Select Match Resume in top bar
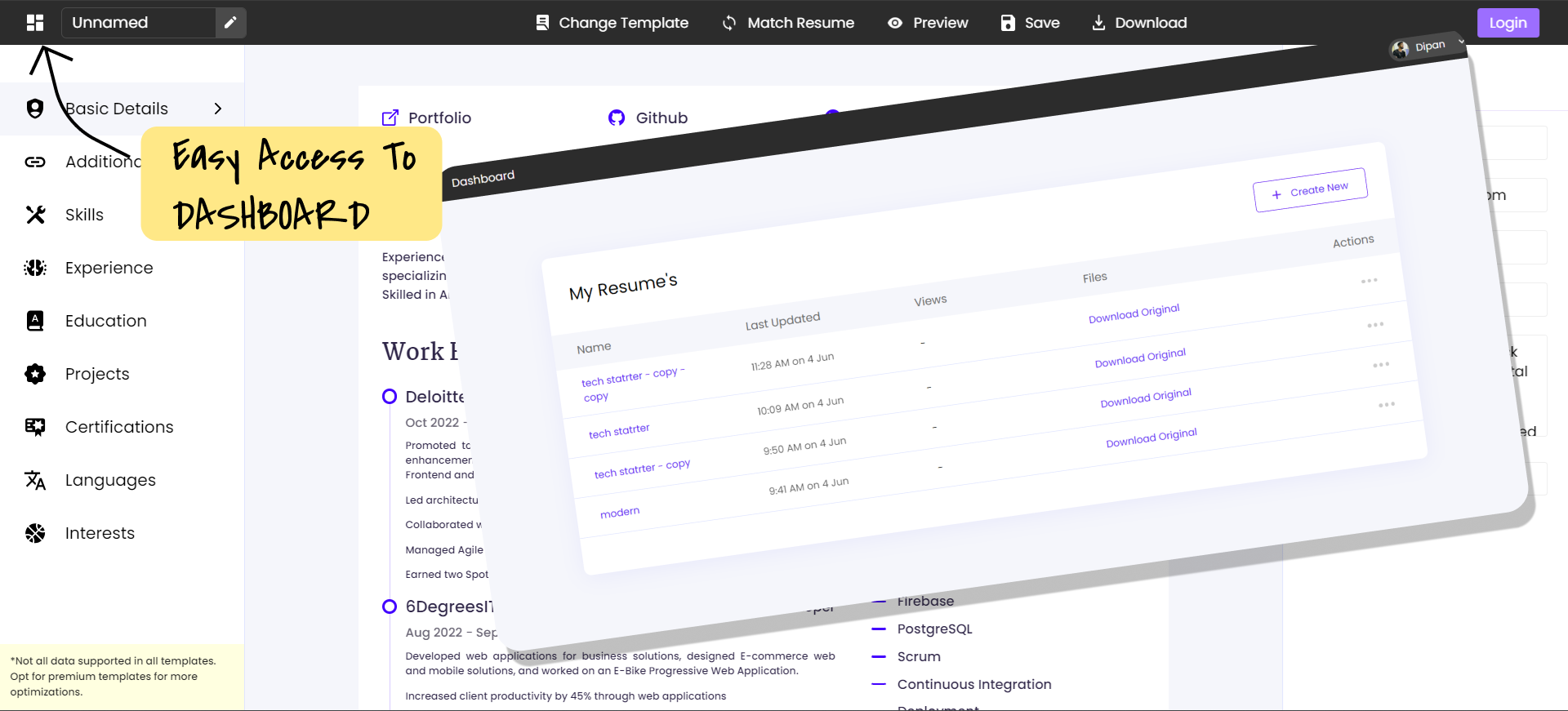 click(x=788, y=23)
